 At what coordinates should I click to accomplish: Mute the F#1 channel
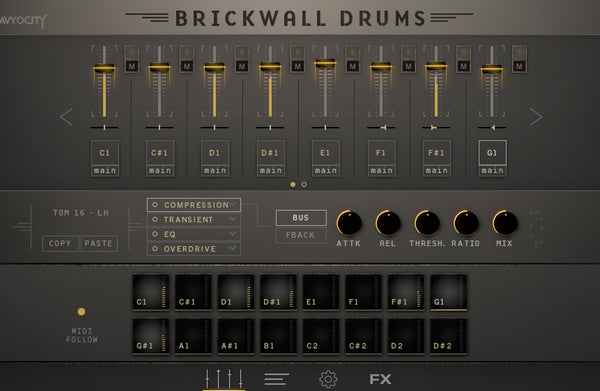pyautogui.click(x=463, y=66)
